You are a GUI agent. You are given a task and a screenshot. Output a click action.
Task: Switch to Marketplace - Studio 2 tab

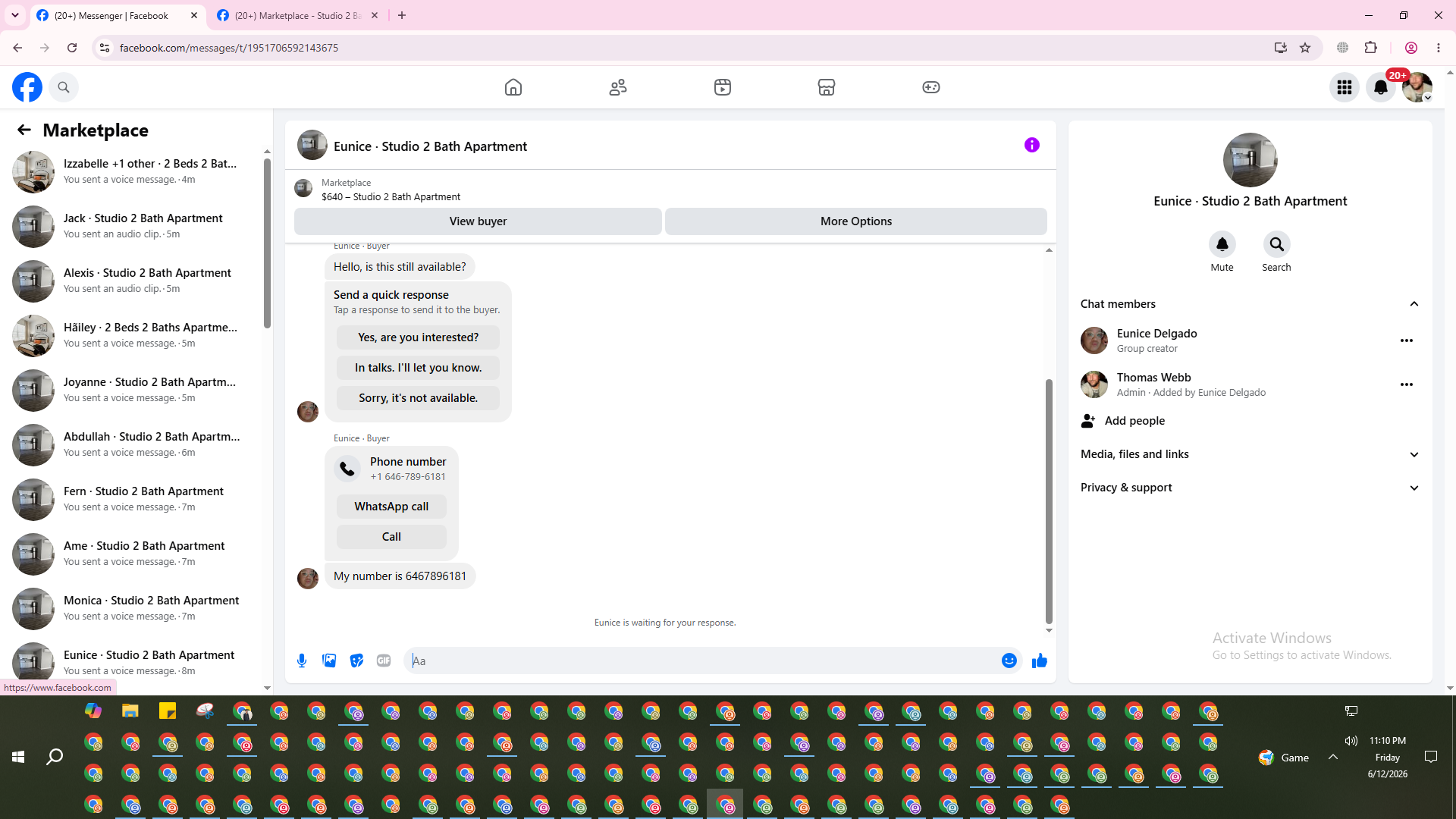point(298,15)
